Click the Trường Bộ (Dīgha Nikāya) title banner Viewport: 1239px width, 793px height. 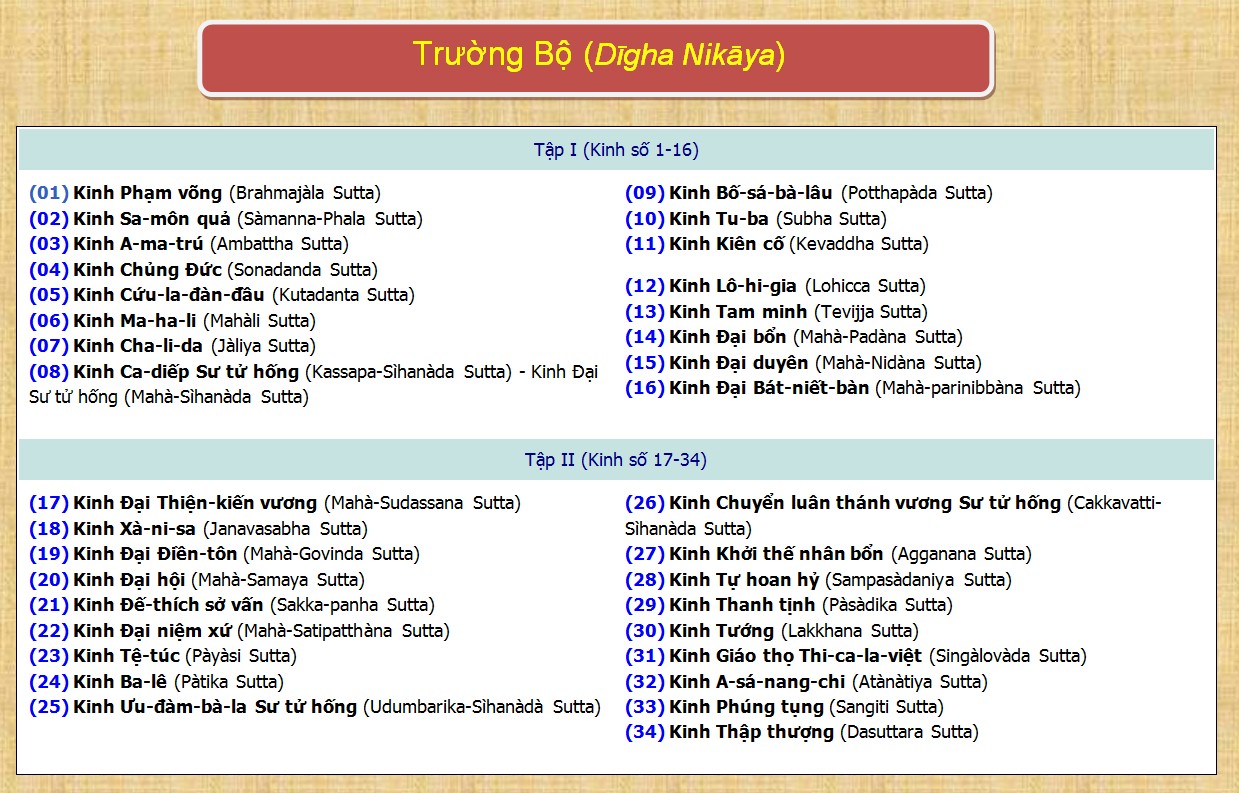(597, 57)
